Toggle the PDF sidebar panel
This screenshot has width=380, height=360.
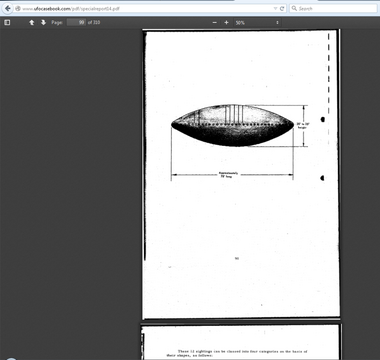click(7, 22)
